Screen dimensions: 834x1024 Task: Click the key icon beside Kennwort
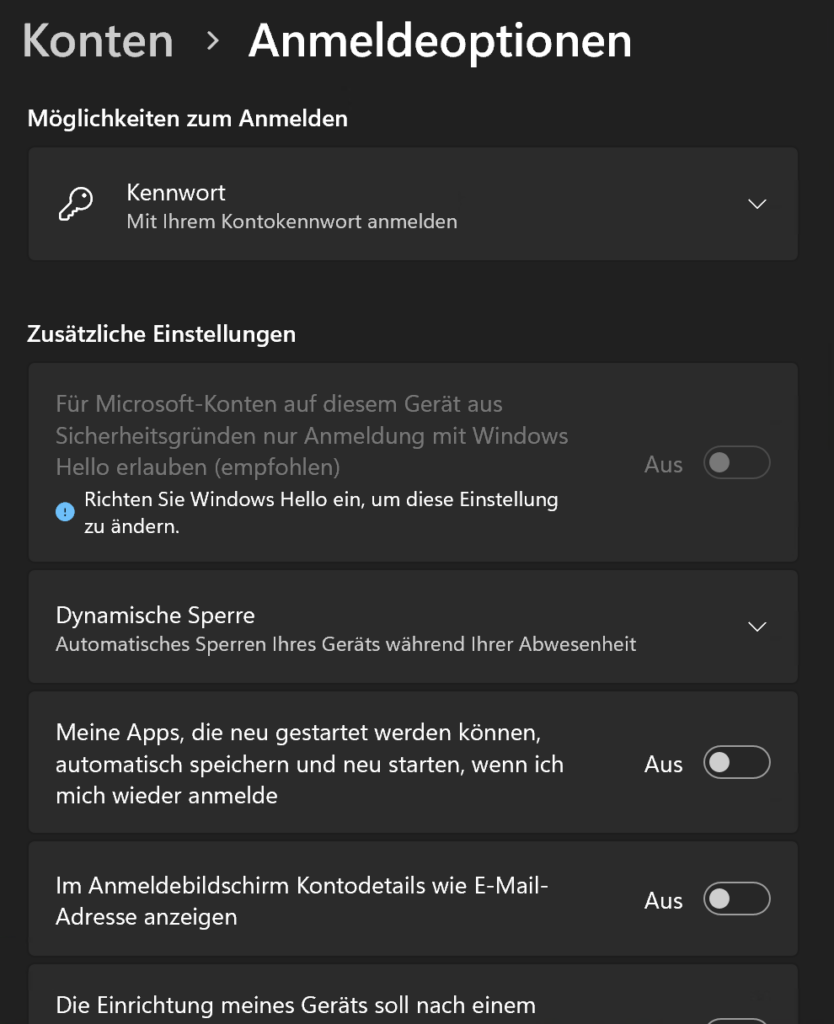[x=76, y=204]
